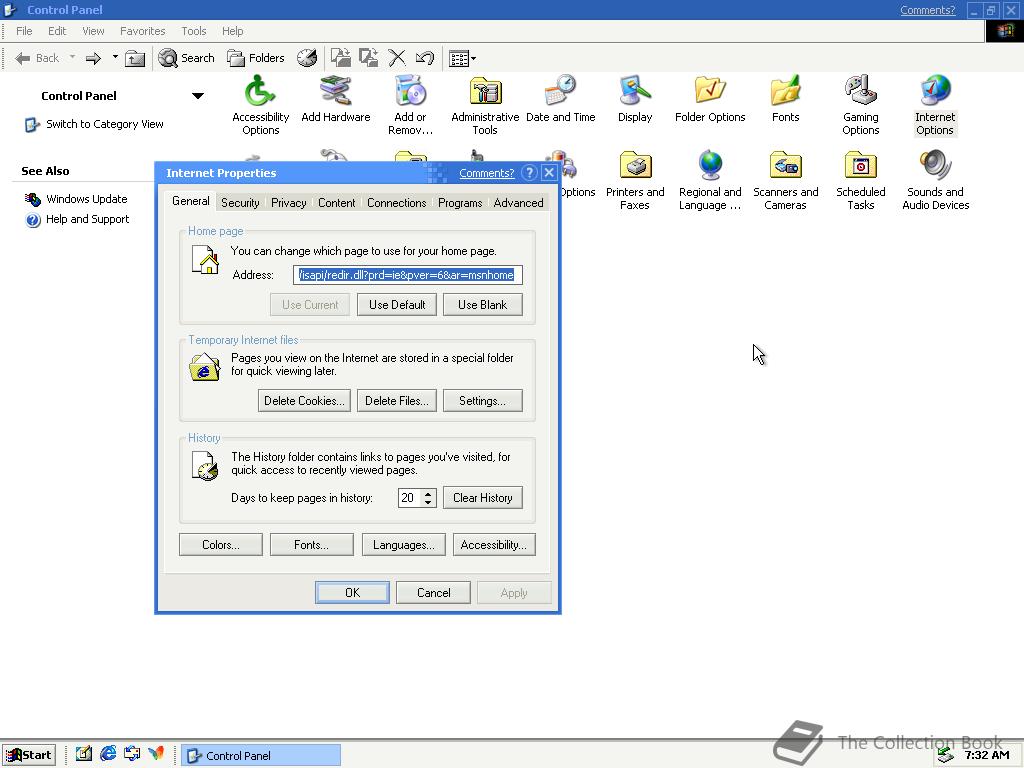Switch to the Advanced tab
Viewport: 1024px width, 768px height.
(x=519, y=202)
